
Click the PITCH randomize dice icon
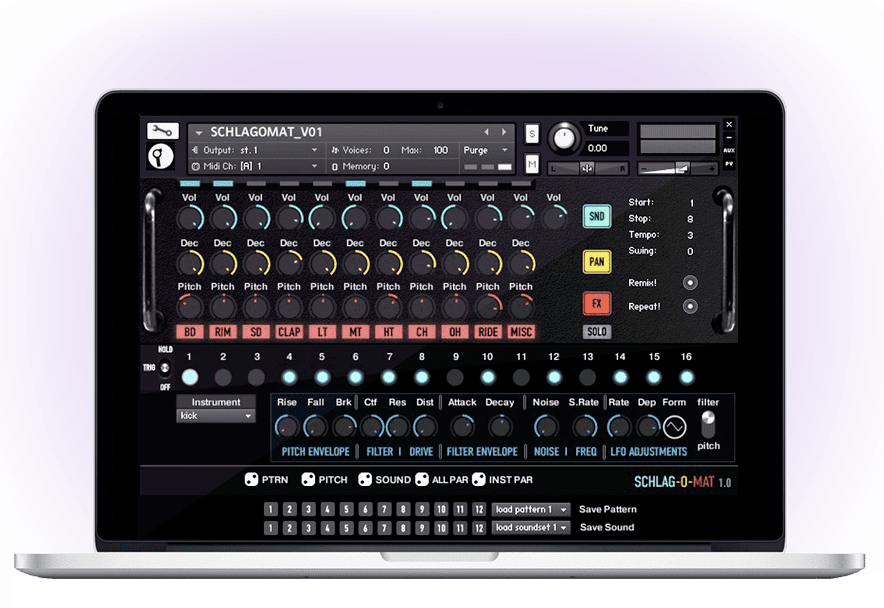(x=306, y=479)
